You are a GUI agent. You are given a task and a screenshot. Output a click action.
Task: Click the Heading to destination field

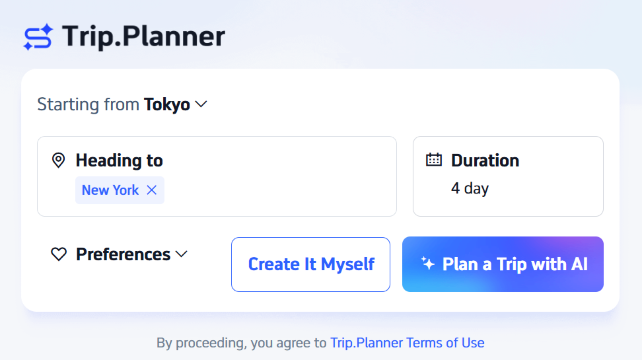pyautogui.click(x=217, y=177)
